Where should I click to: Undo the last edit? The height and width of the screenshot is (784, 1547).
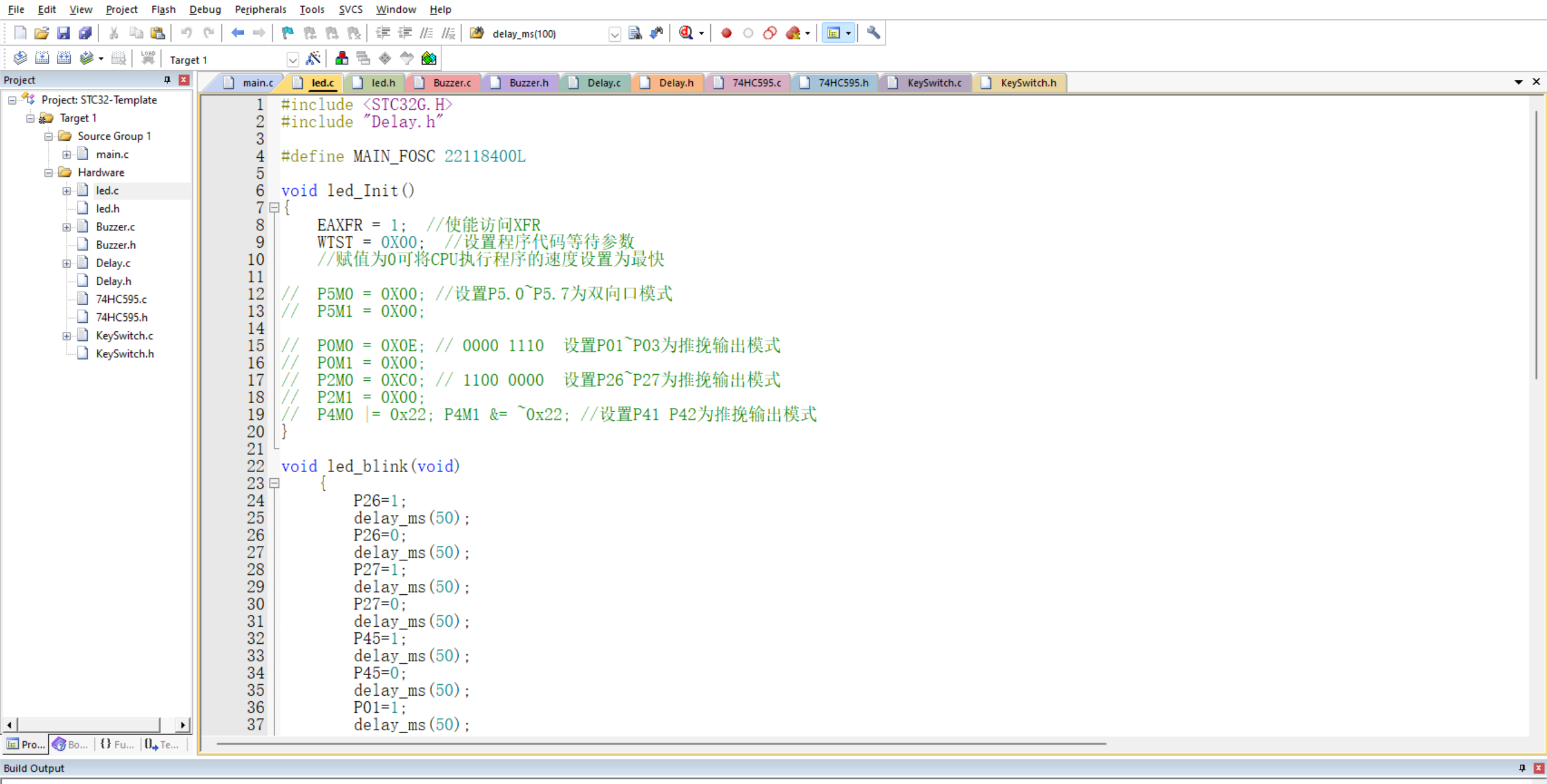tap(187, 33)
